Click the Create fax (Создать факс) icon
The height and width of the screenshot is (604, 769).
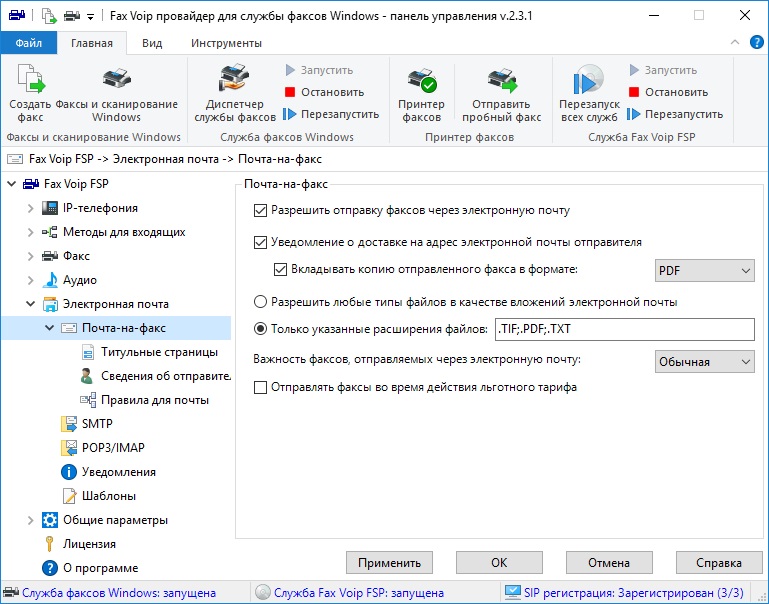point(30,78)
